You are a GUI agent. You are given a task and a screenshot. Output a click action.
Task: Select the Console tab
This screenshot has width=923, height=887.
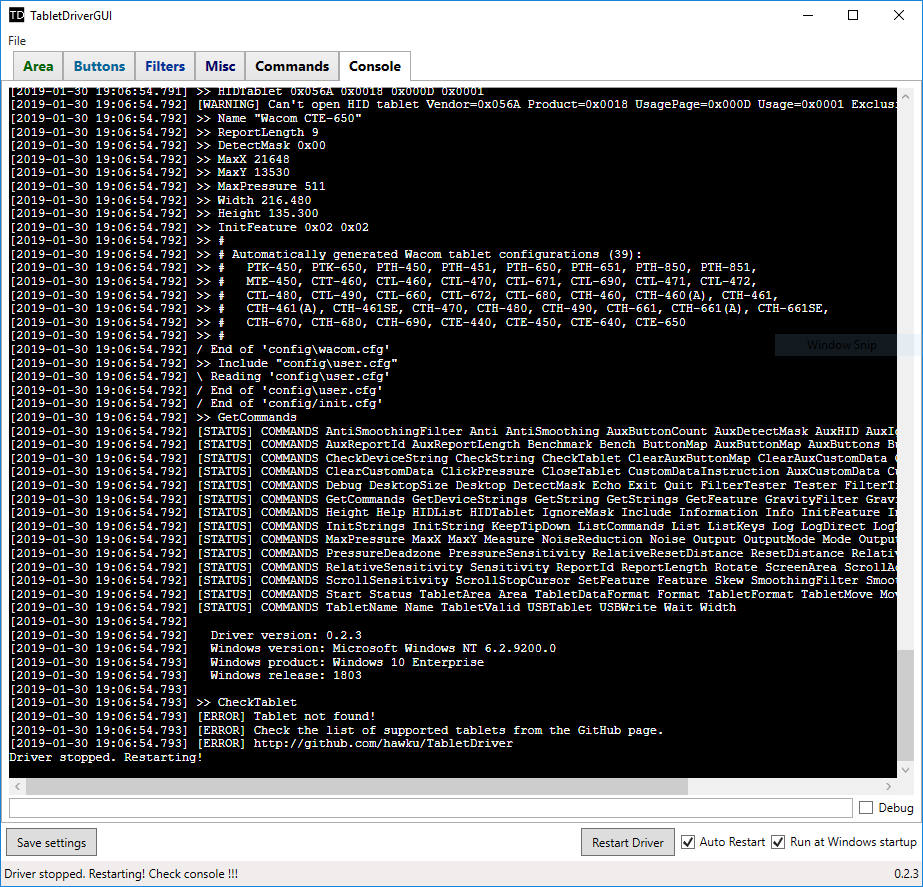[x=374, y=65]
